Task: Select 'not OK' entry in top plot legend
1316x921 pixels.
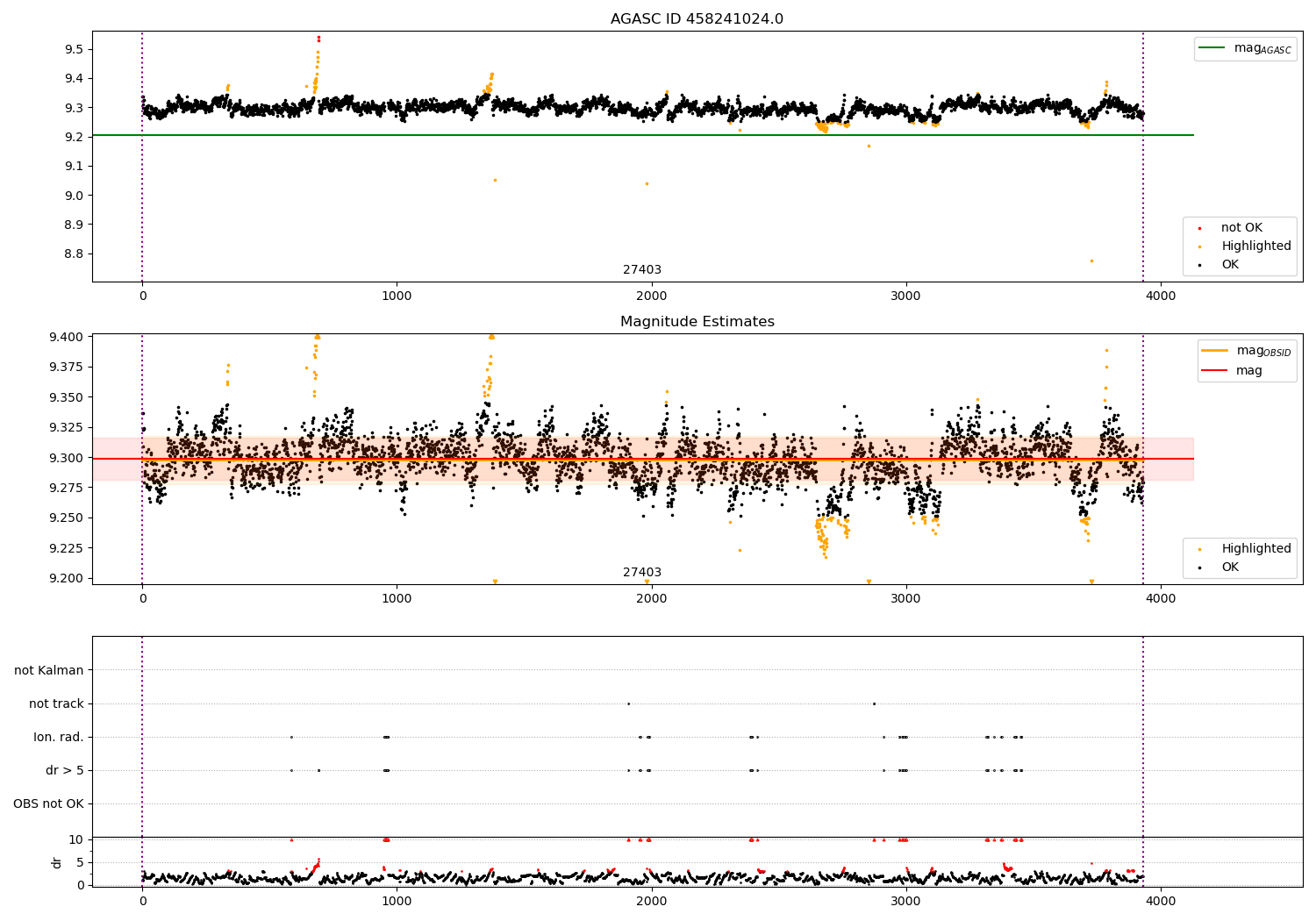Action: tap(1241, 228)
